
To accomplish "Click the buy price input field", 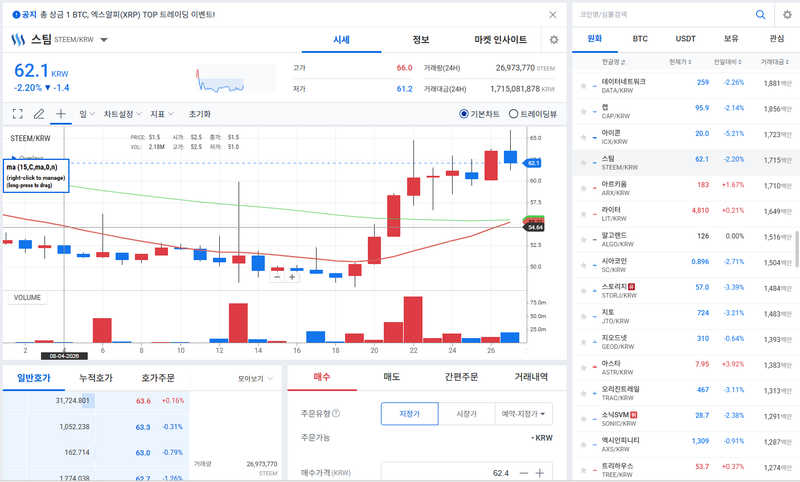I will pos(449,473).
